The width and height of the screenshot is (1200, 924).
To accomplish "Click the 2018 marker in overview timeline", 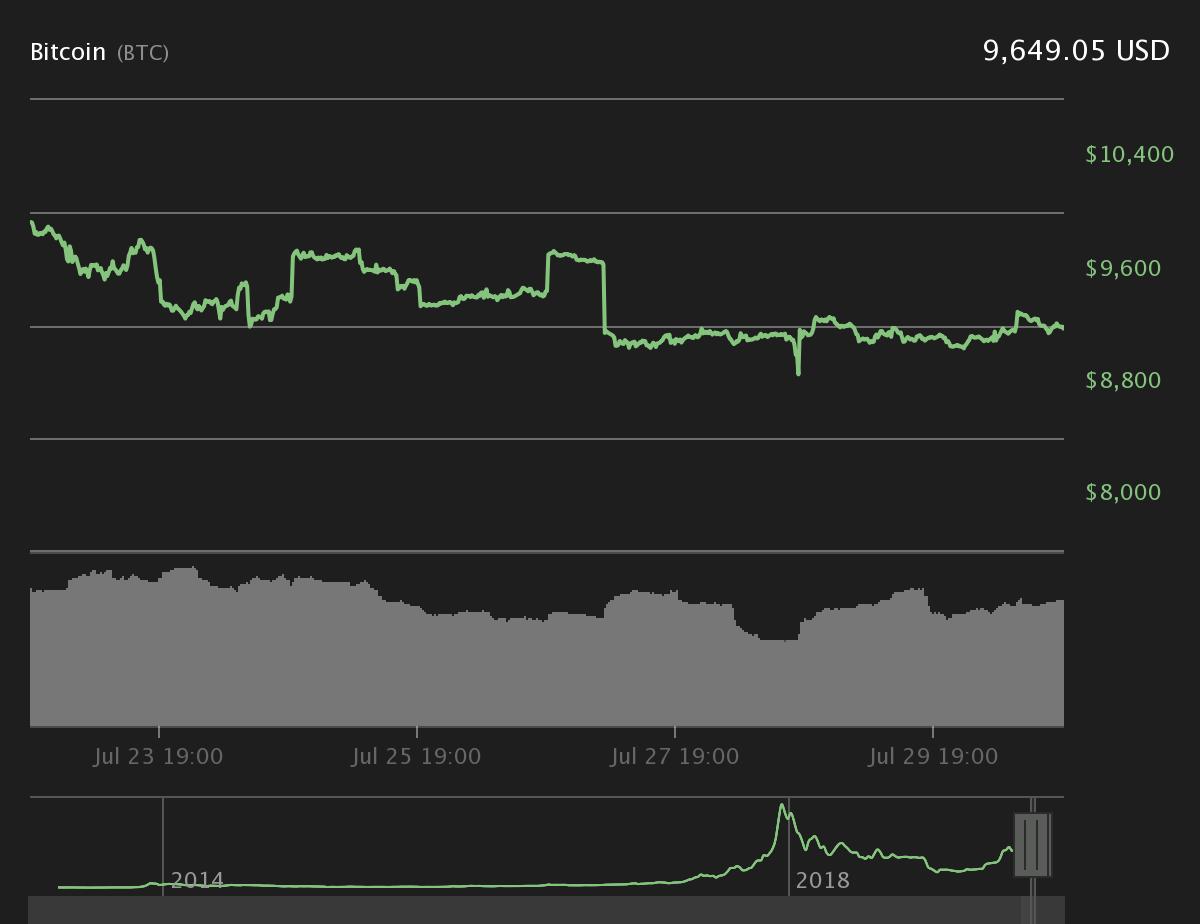I will [823, 881].
